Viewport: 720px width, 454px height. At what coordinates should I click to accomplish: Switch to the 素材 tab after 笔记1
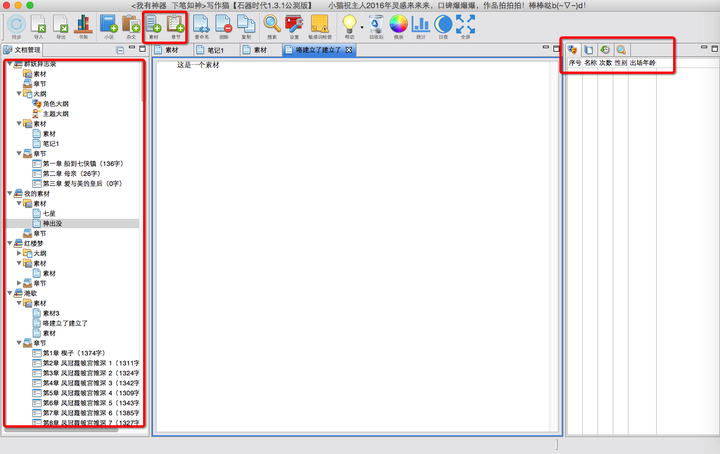coord(260,50)
